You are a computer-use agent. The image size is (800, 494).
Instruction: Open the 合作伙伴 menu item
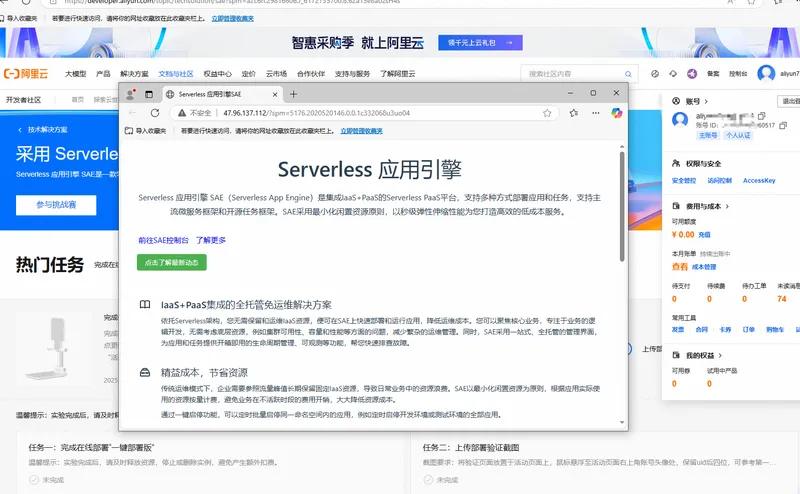click(311, 74)
